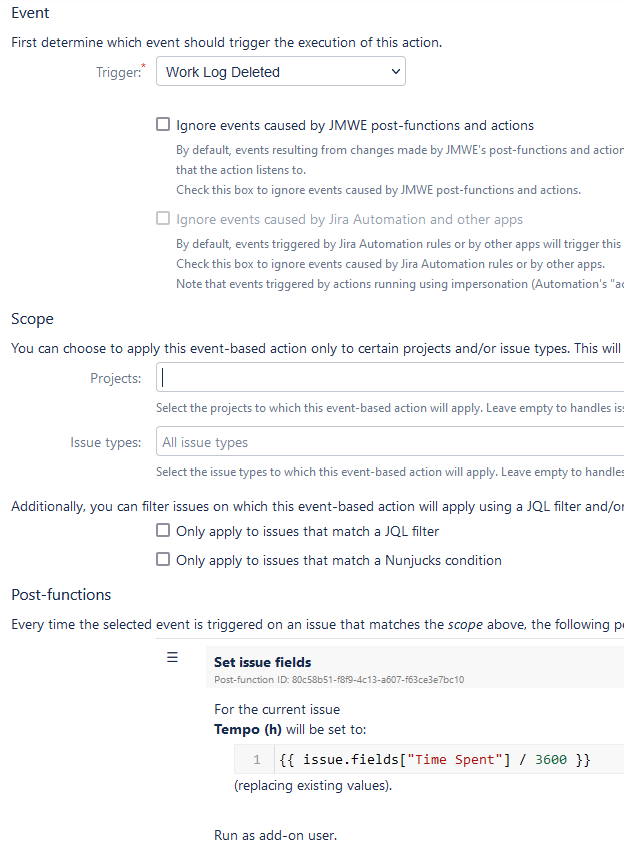Click the Only apply to JQL filter label
624x852 pixels.
(308, 531)
